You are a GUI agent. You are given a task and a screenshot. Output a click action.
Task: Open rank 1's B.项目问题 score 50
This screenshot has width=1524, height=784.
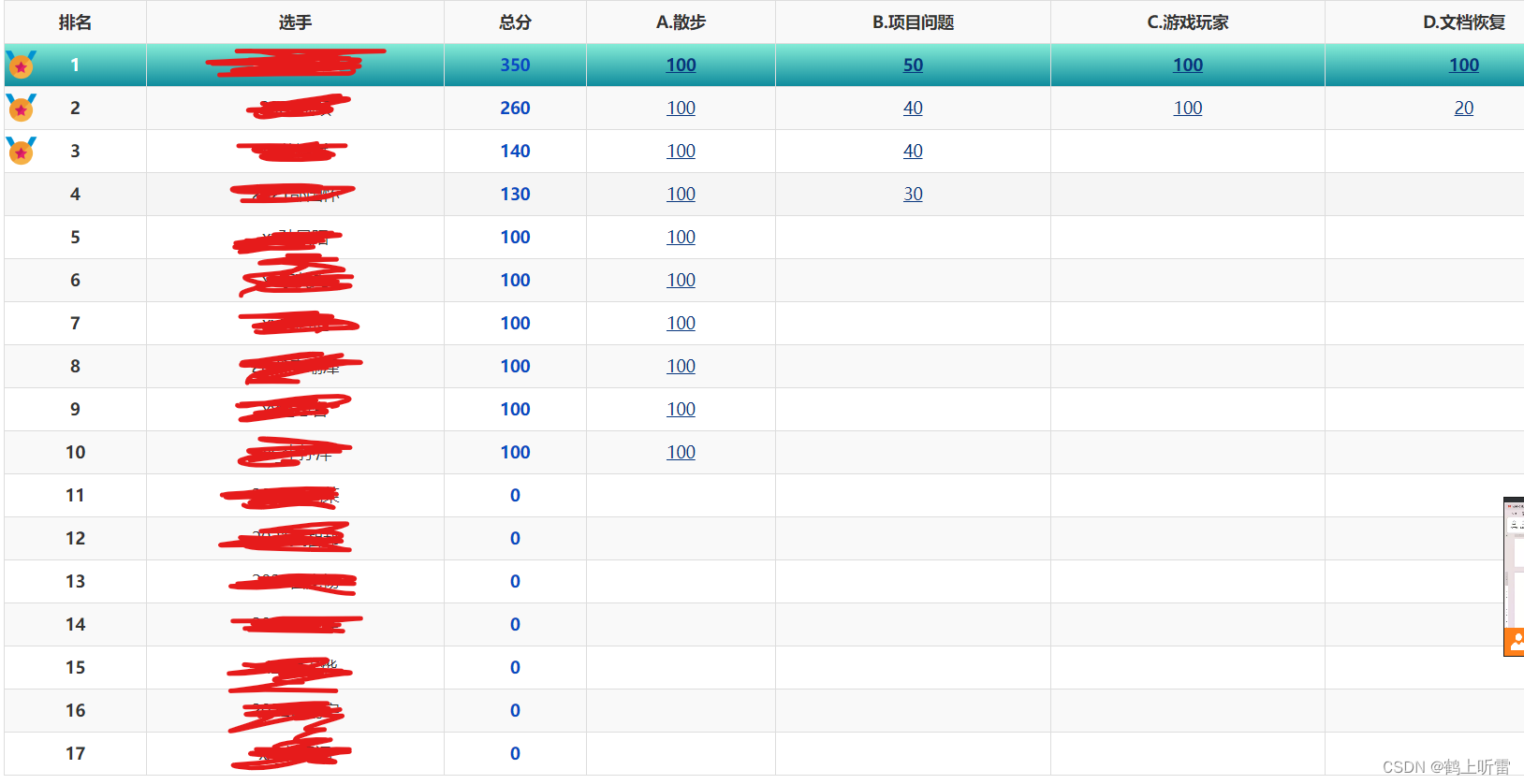913,65
